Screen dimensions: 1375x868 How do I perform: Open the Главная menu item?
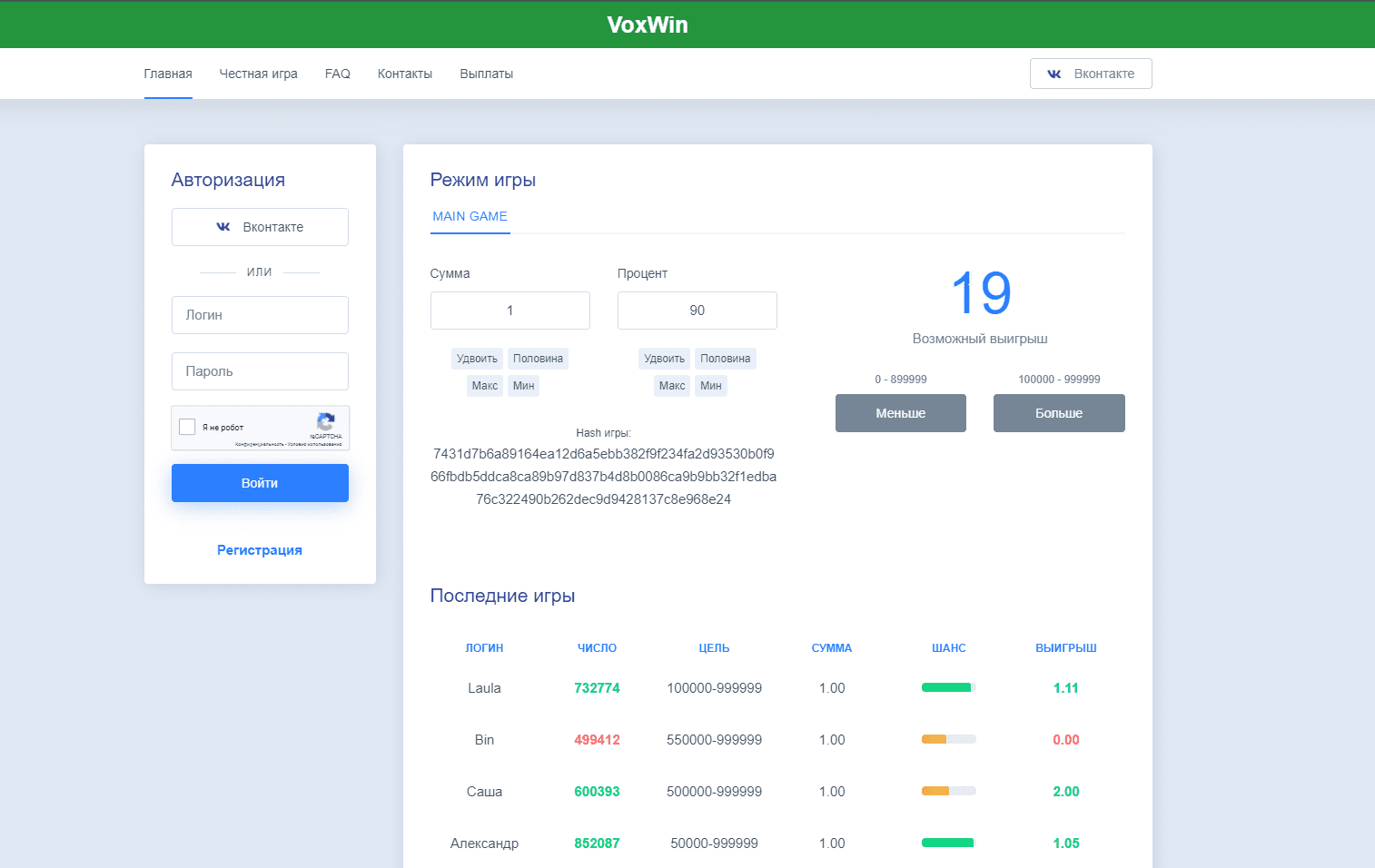(168, 74)
